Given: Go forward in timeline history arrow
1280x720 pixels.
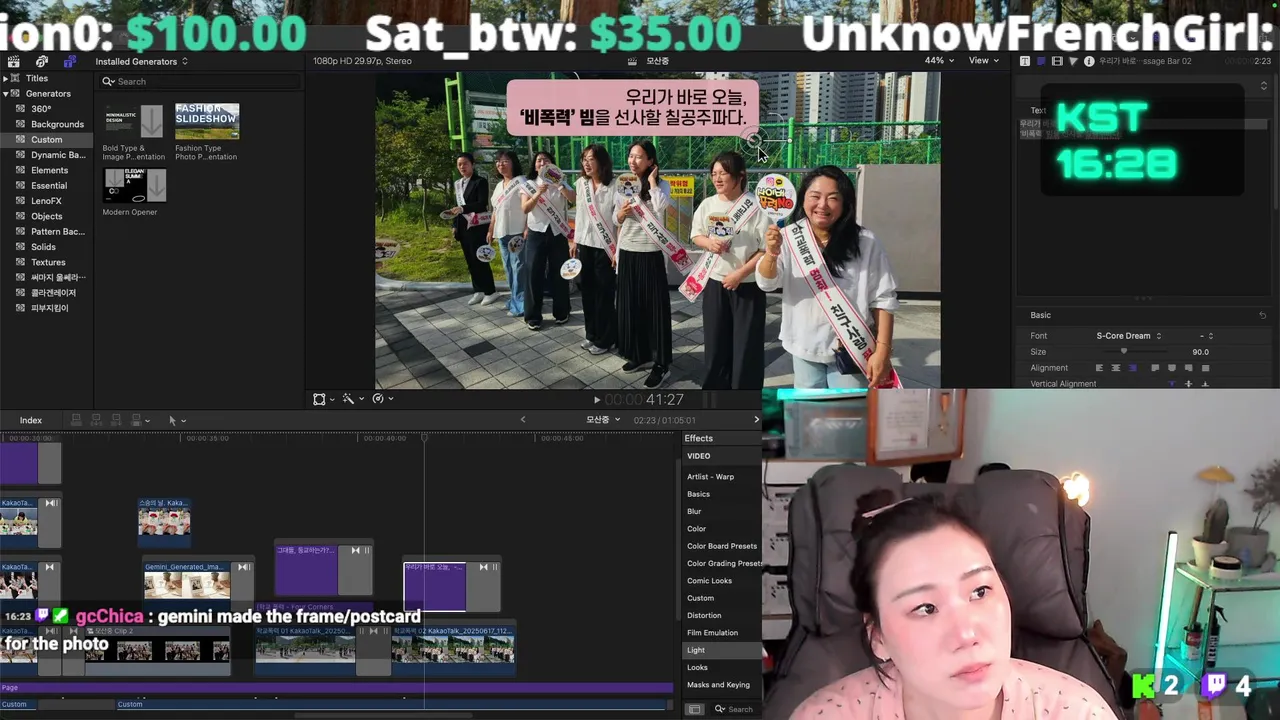Looking at the screenshot, I should coord(756,420).
